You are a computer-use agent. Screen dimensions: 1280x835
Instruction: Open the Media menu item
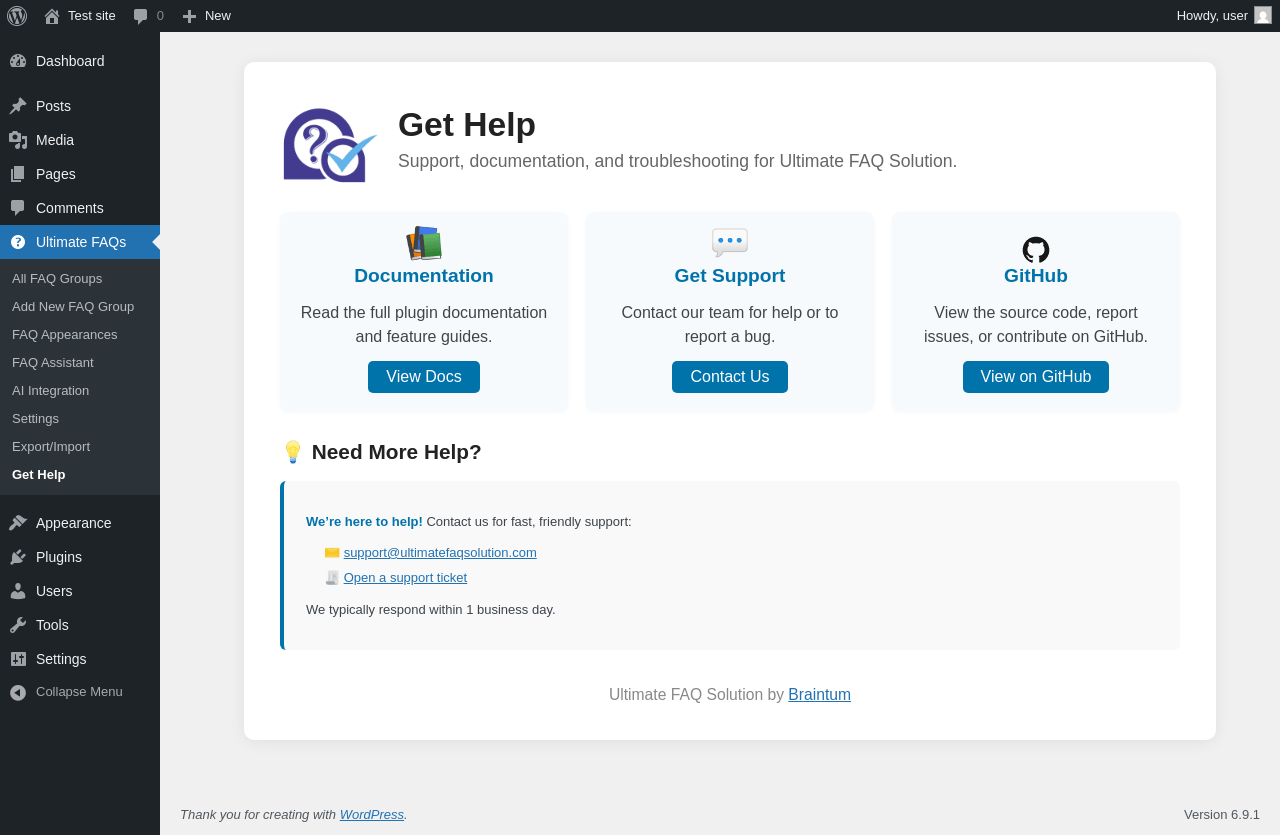click(80, 140)
